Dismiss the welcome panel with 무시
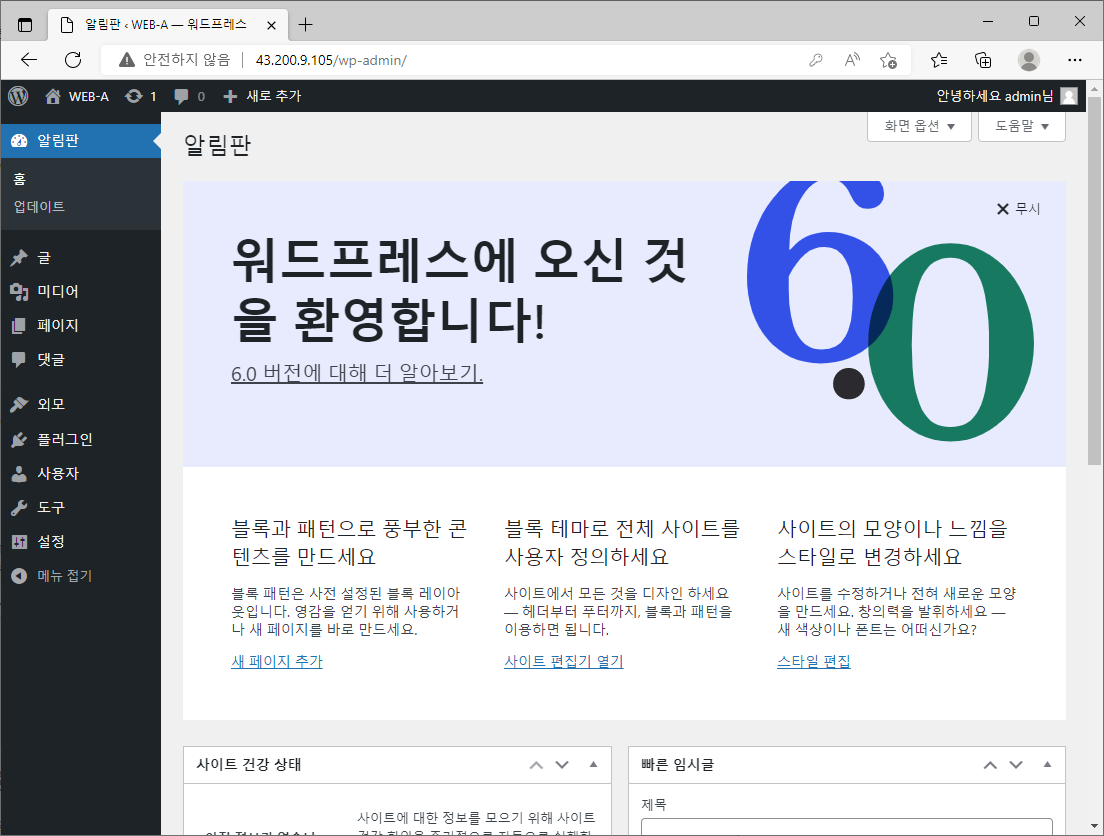Screen dimensions: 1104x836 (x=1018, y=209)
